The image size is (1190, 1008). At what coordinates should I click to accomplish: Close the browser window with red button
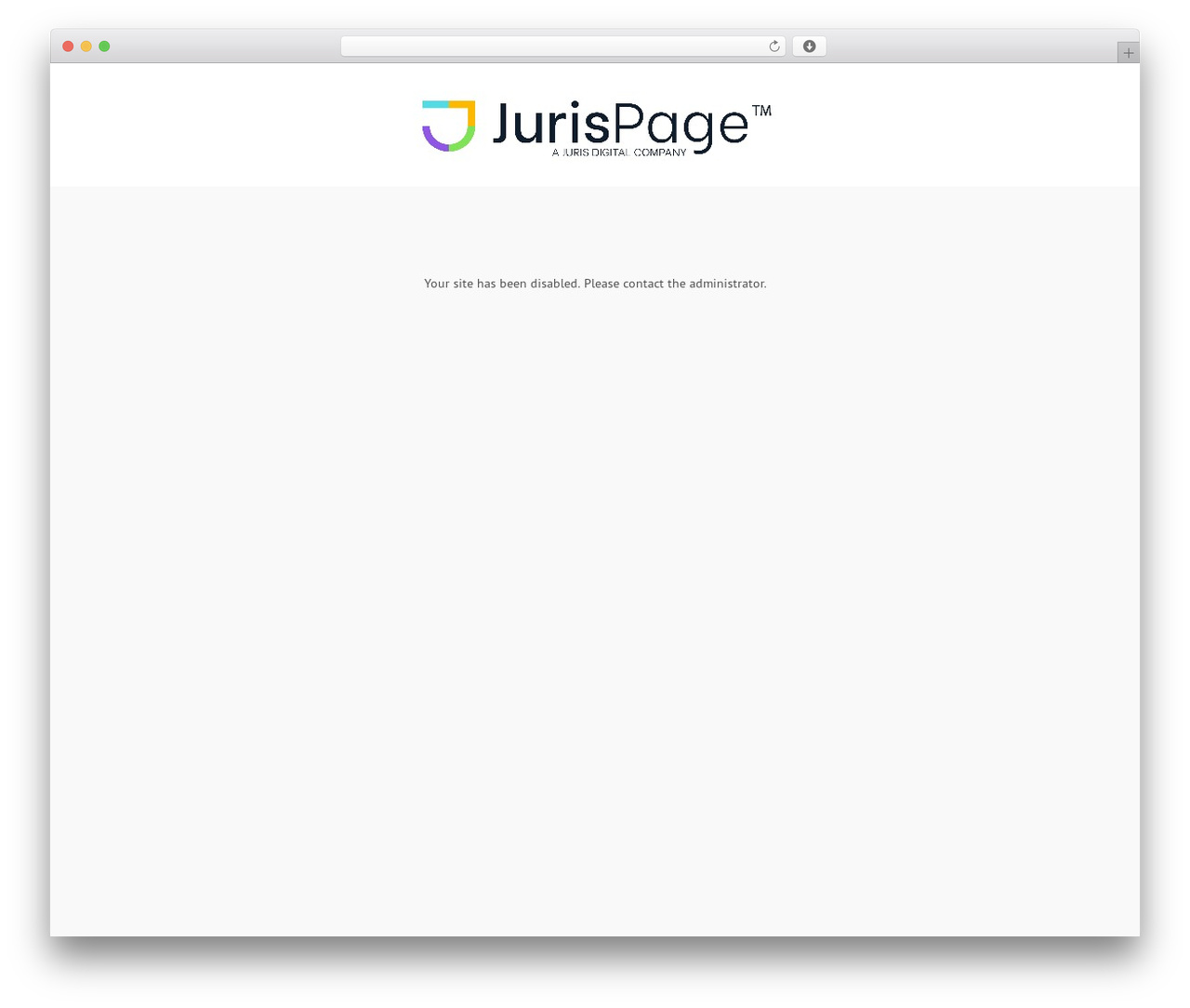click(68, 46)
